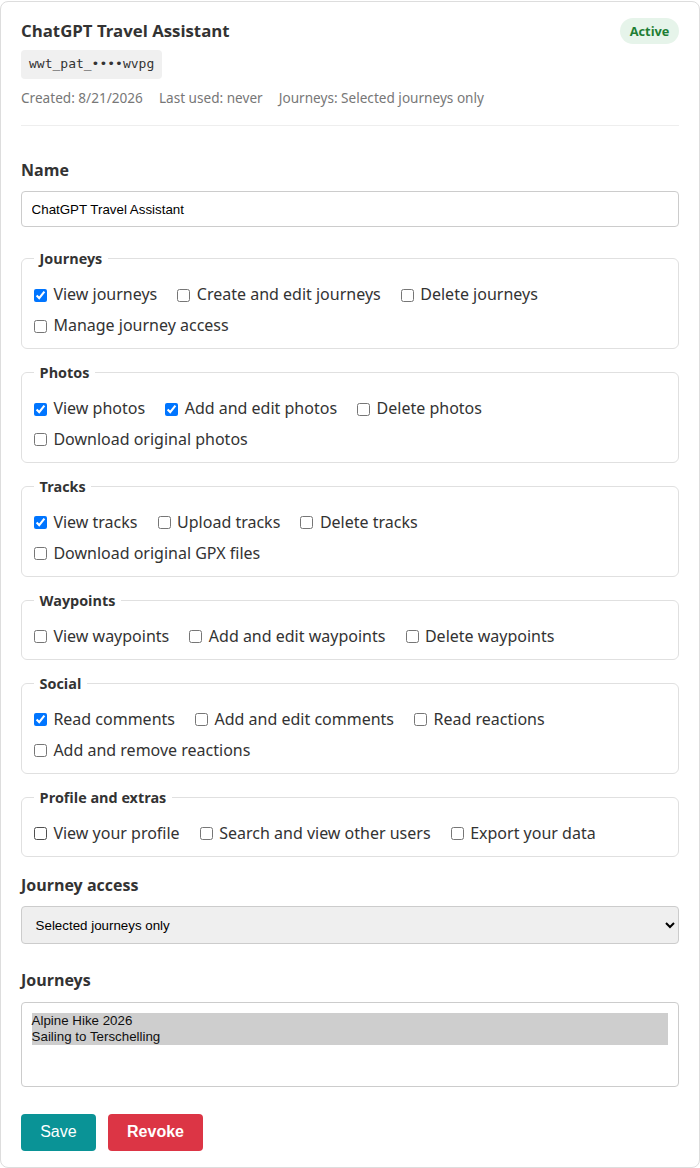Screen dimensions: 700x1168
Task: Save the token settings
Action: (58, 1132)
